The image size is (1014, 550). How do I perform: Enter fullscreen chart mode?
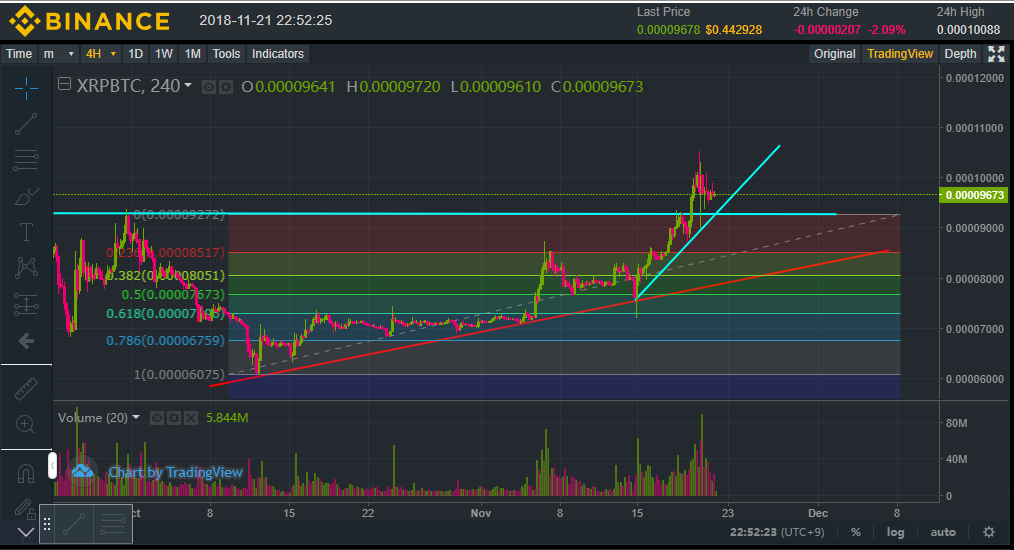(x=997, y=54)
